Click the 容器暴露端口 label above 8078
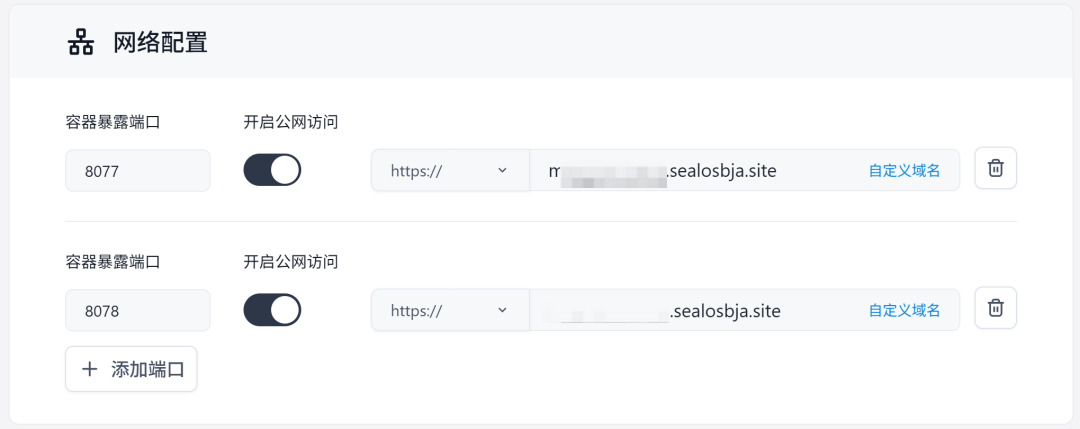 [113, 262]
